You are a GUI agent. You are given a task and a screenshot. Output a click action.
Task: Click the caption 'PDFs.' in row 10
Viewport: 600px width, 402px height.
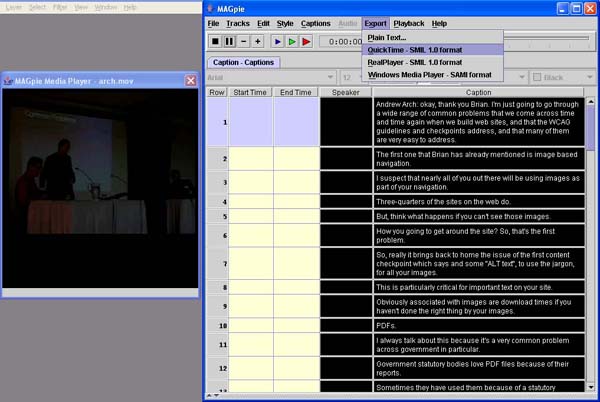tap(478, 326)
